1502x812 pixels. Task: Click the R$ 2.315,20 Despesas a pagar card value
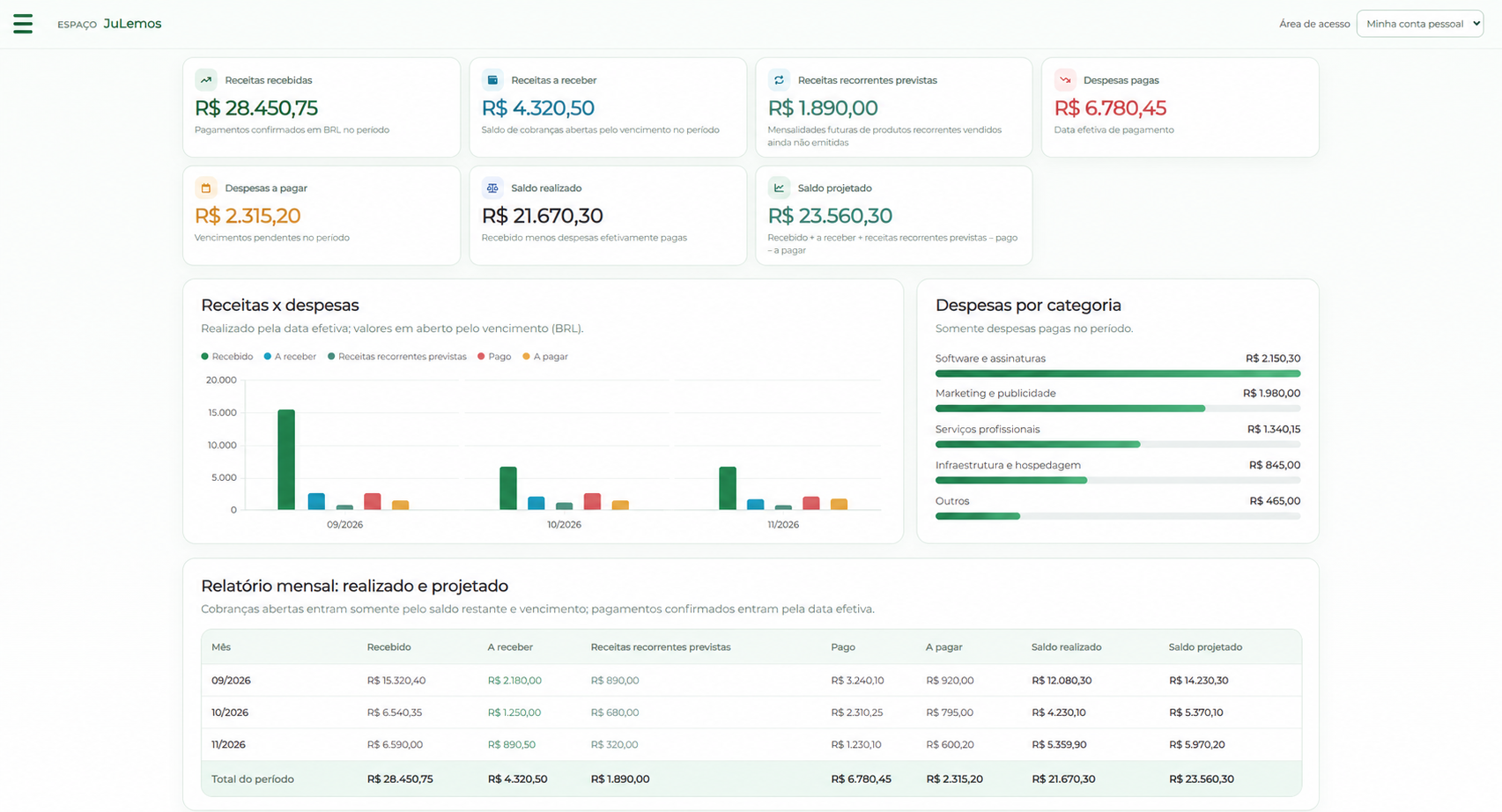click(248, 216)
